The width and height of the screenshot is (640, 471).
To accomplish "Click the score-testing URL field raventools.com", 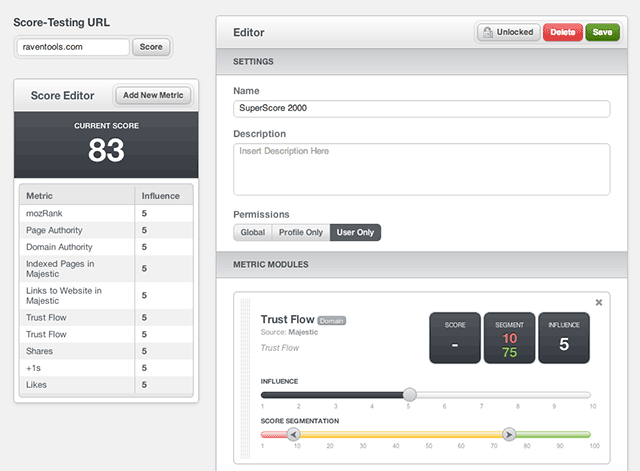I will point(73,47).
